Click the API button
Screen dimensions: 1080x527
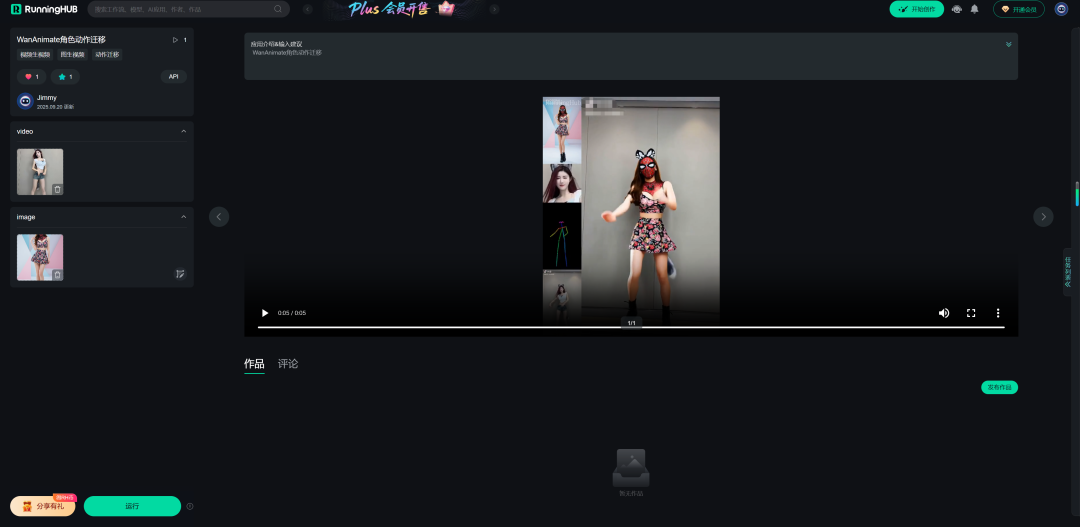click(174, 76)
